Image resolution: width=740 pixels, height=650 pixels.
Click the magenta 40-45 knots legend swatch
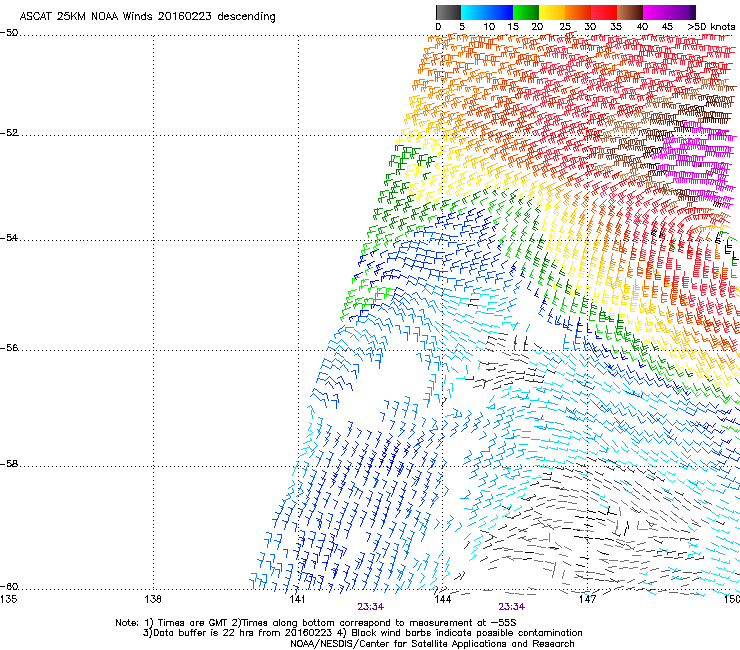(x=656, y=12)
